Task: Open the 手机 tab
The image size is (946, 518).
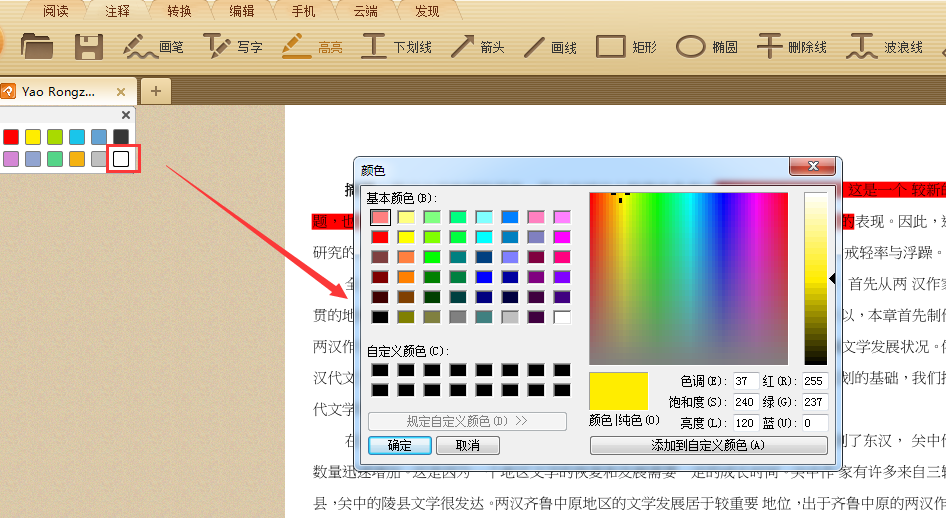Action: [303, 11]
